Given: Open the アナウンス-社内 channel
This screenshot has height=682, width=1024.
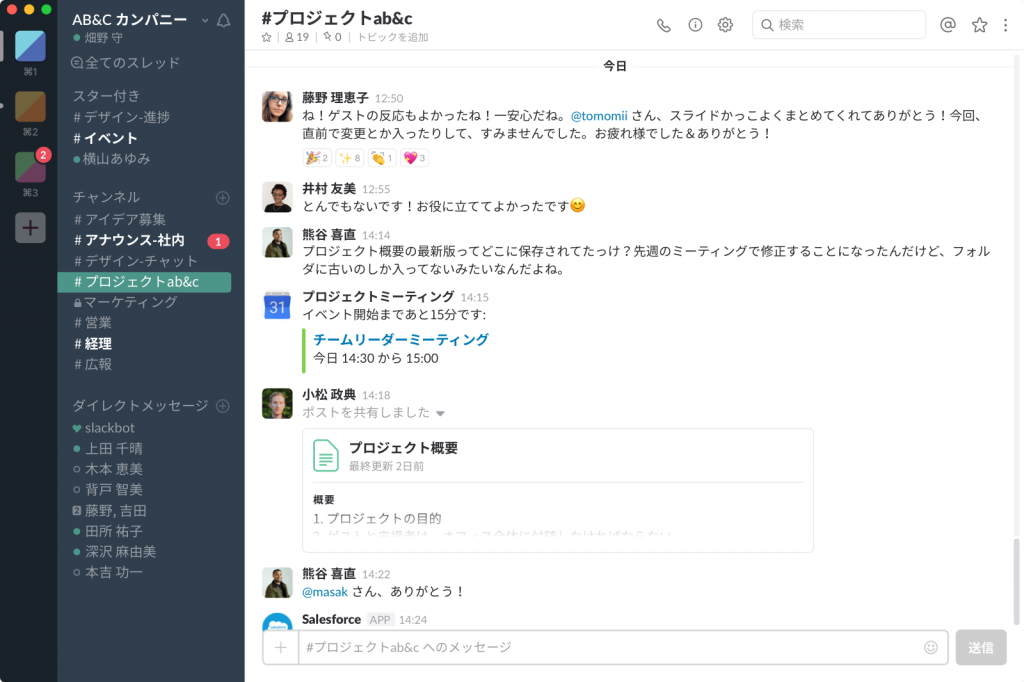Looking at the screenshot, I should coord(134,240).
